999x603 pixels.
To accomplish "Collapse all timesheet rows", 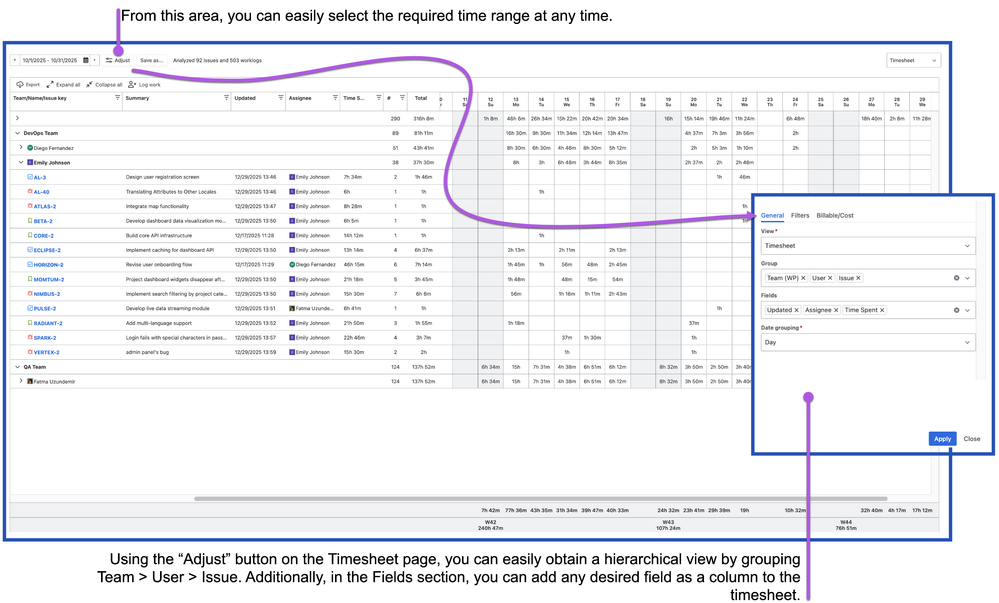I will tap(104, 84).
